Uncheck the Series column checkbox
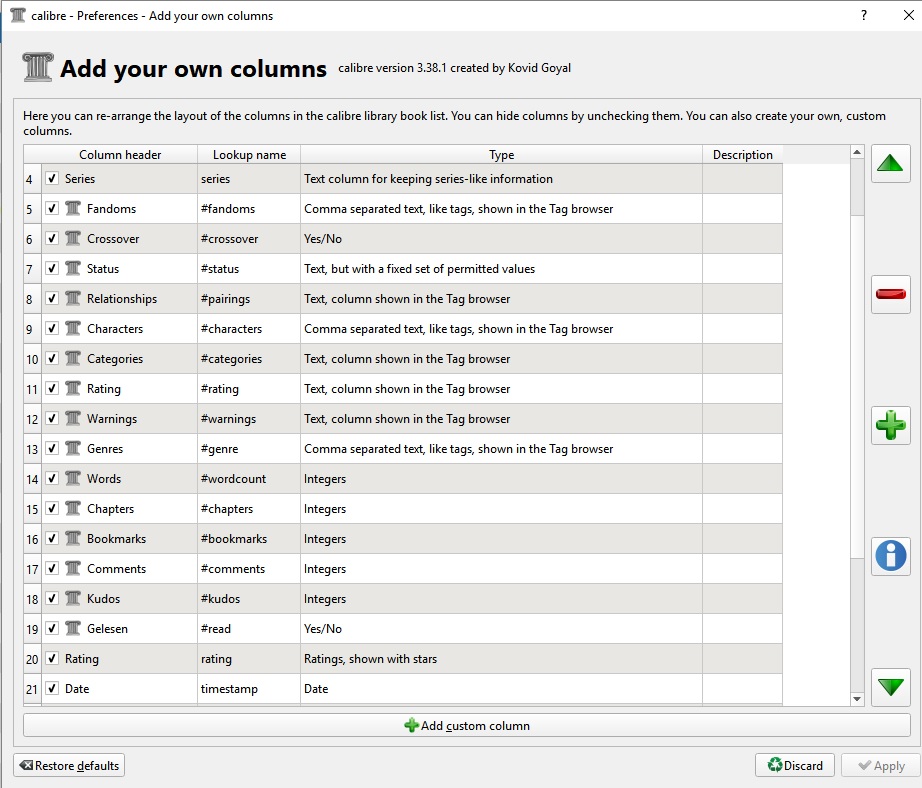 (52, 179)
